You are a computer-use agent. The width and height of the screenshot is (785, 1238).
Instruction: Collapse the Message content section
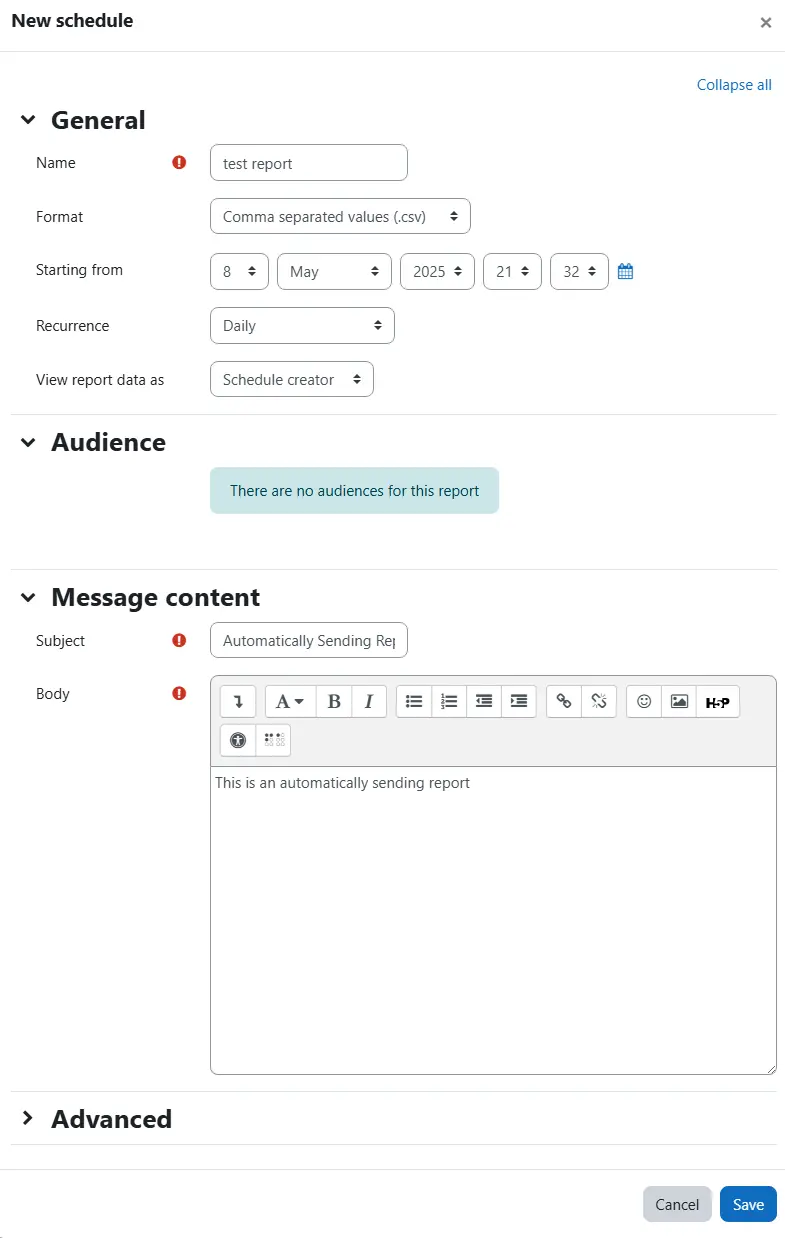pos(28,598)
